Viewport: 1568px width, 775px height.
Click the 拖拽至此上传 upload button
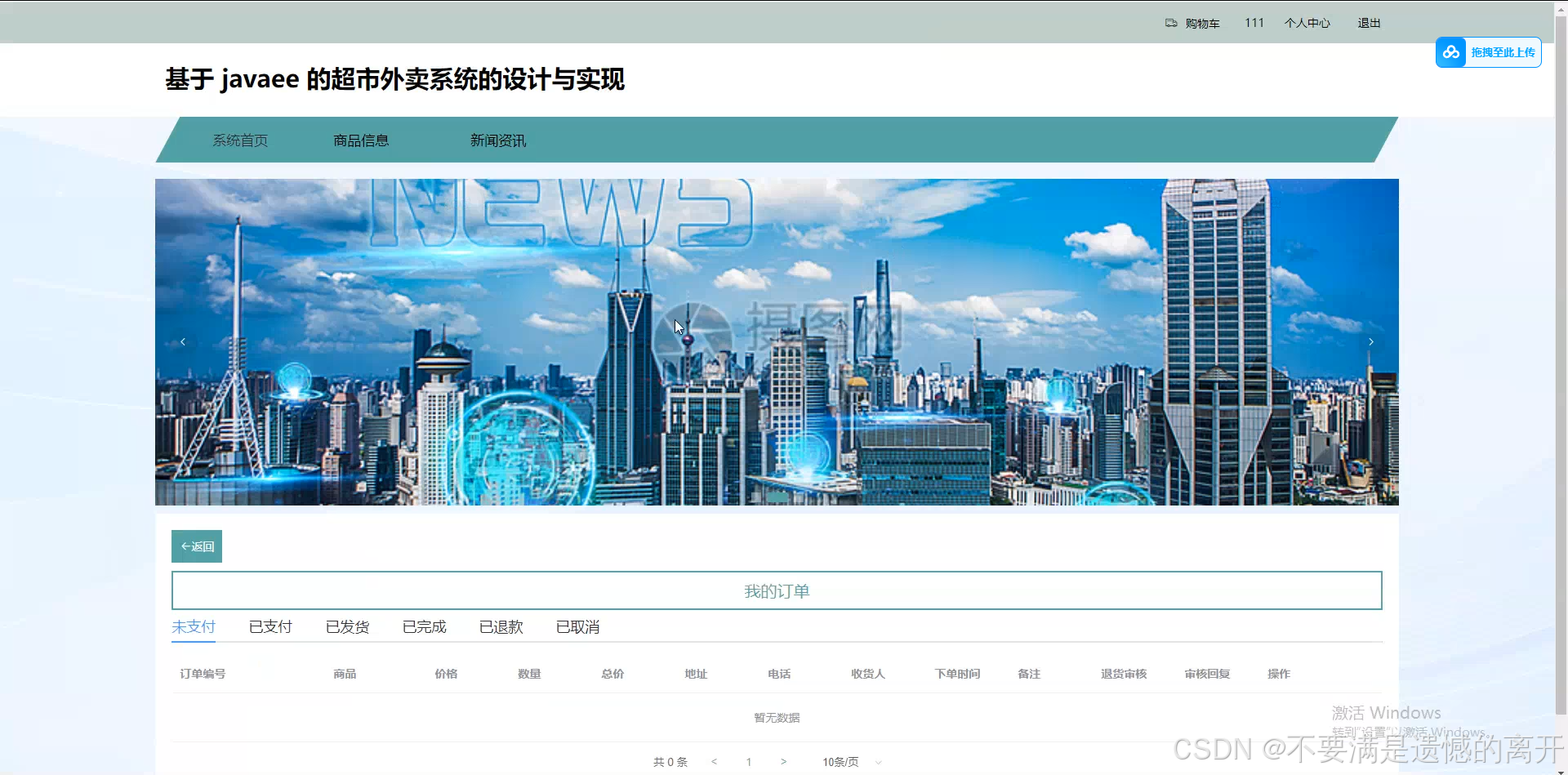(x=1489, y=52)
